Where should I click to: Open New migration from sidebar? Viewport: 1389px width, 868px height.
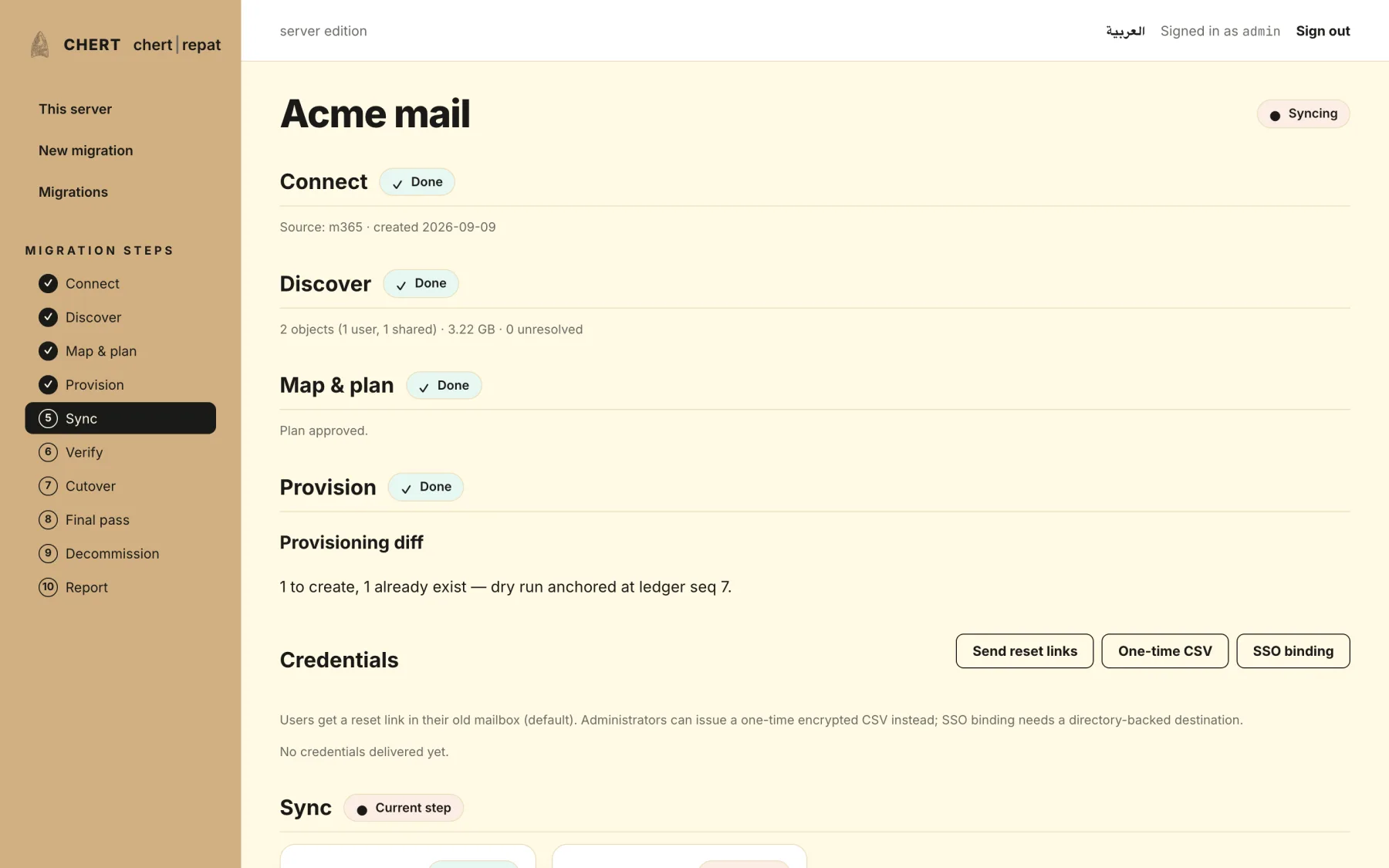click(x=86, y=150)
